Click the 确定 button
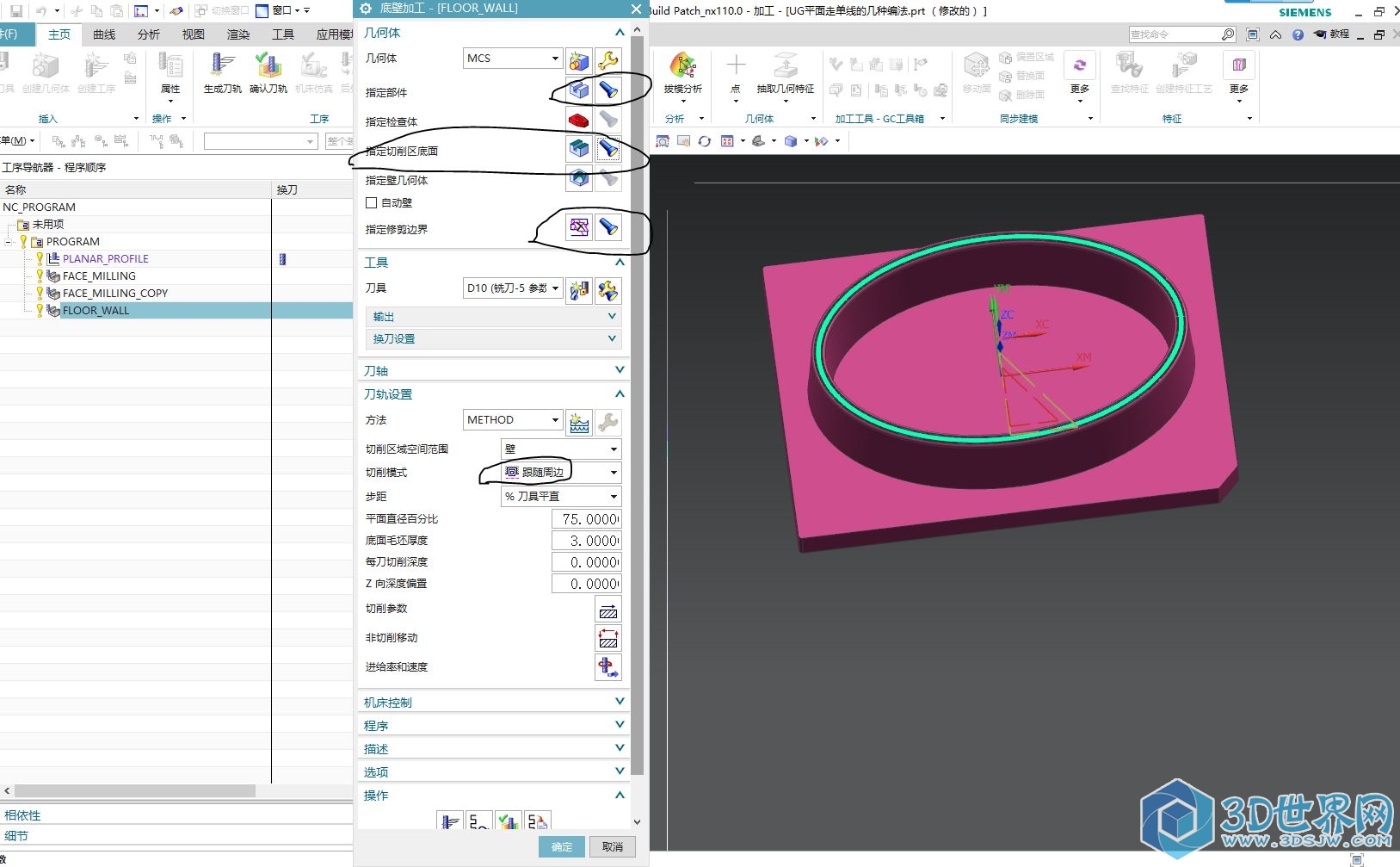This screenshot has width=1400, height=867. [x=562, y=847]
